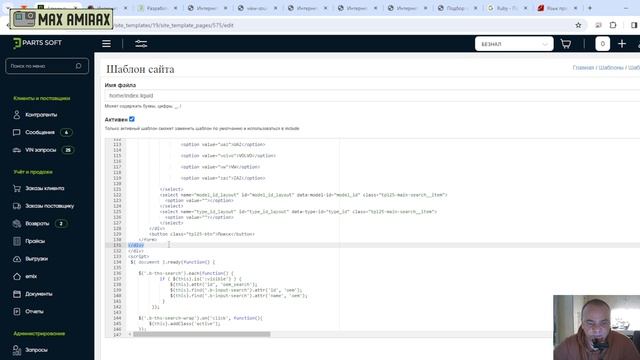Open the sliders settings icon in the header

(x=141, y=44)
